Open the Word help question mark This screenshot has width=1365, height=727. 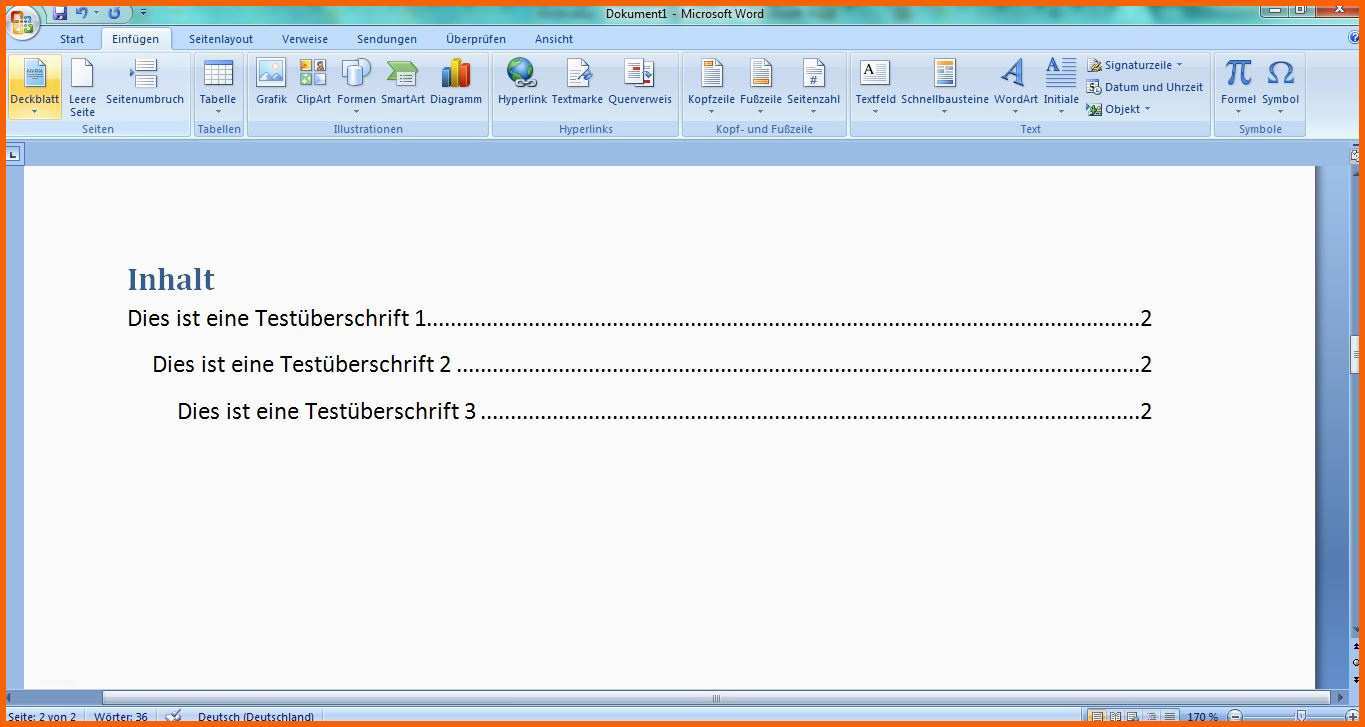point(1355,39)
